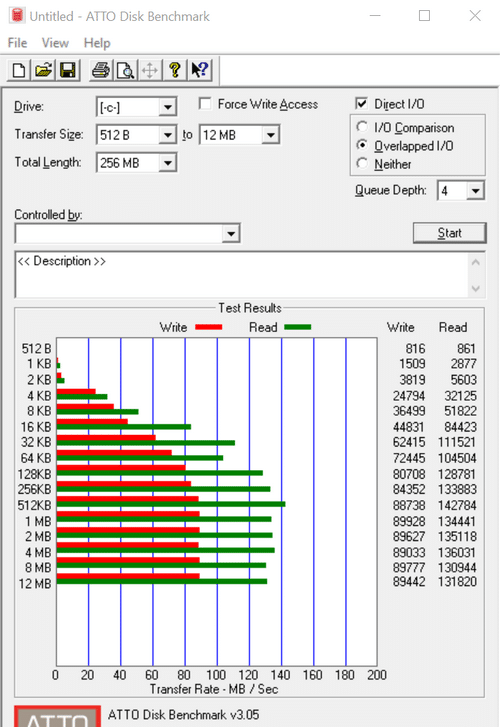Click the yellow question mark About icon
Screen dimensions: 500x727
click(175, 71)
